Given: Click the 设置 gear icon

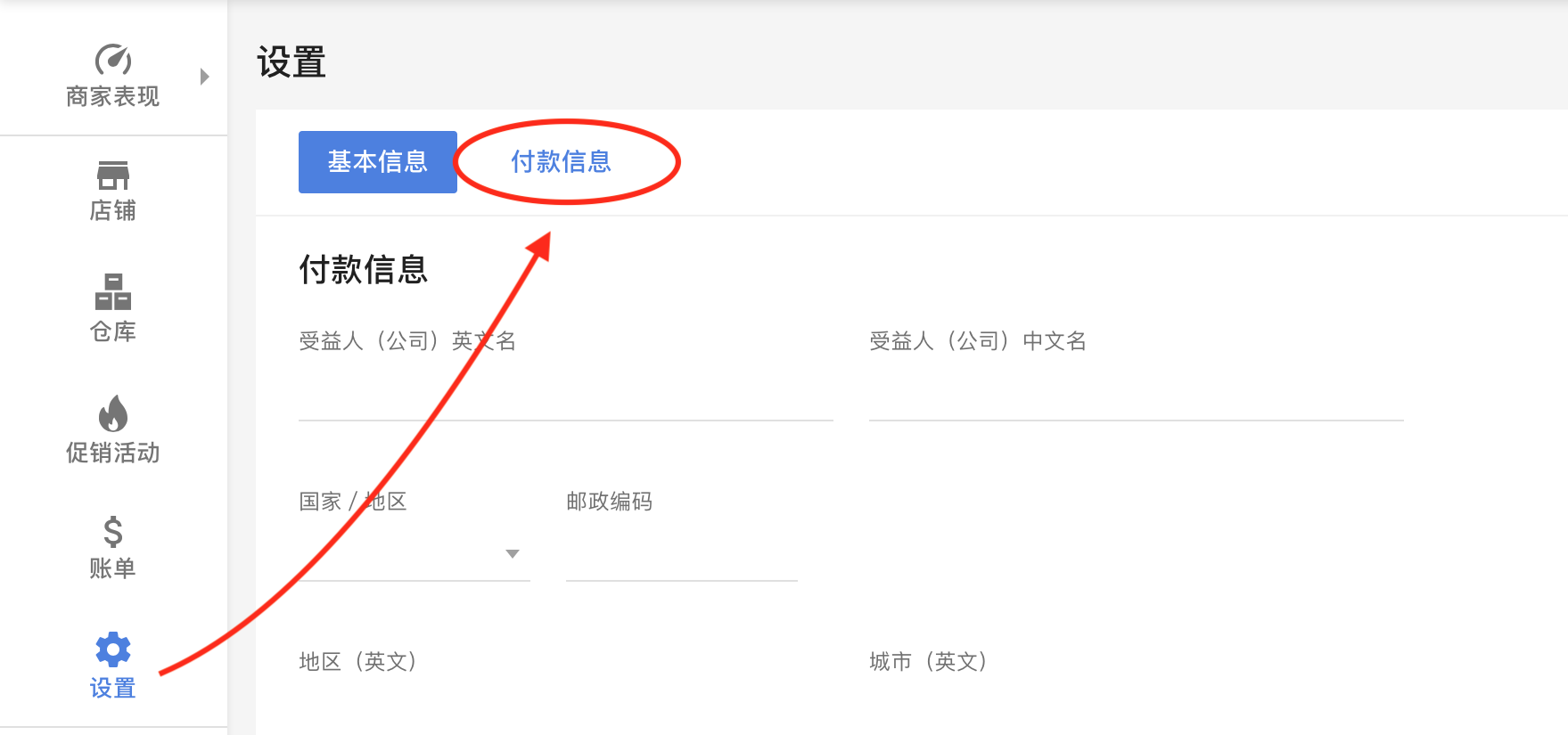Looking at the screenshot, I should [112, 651].
